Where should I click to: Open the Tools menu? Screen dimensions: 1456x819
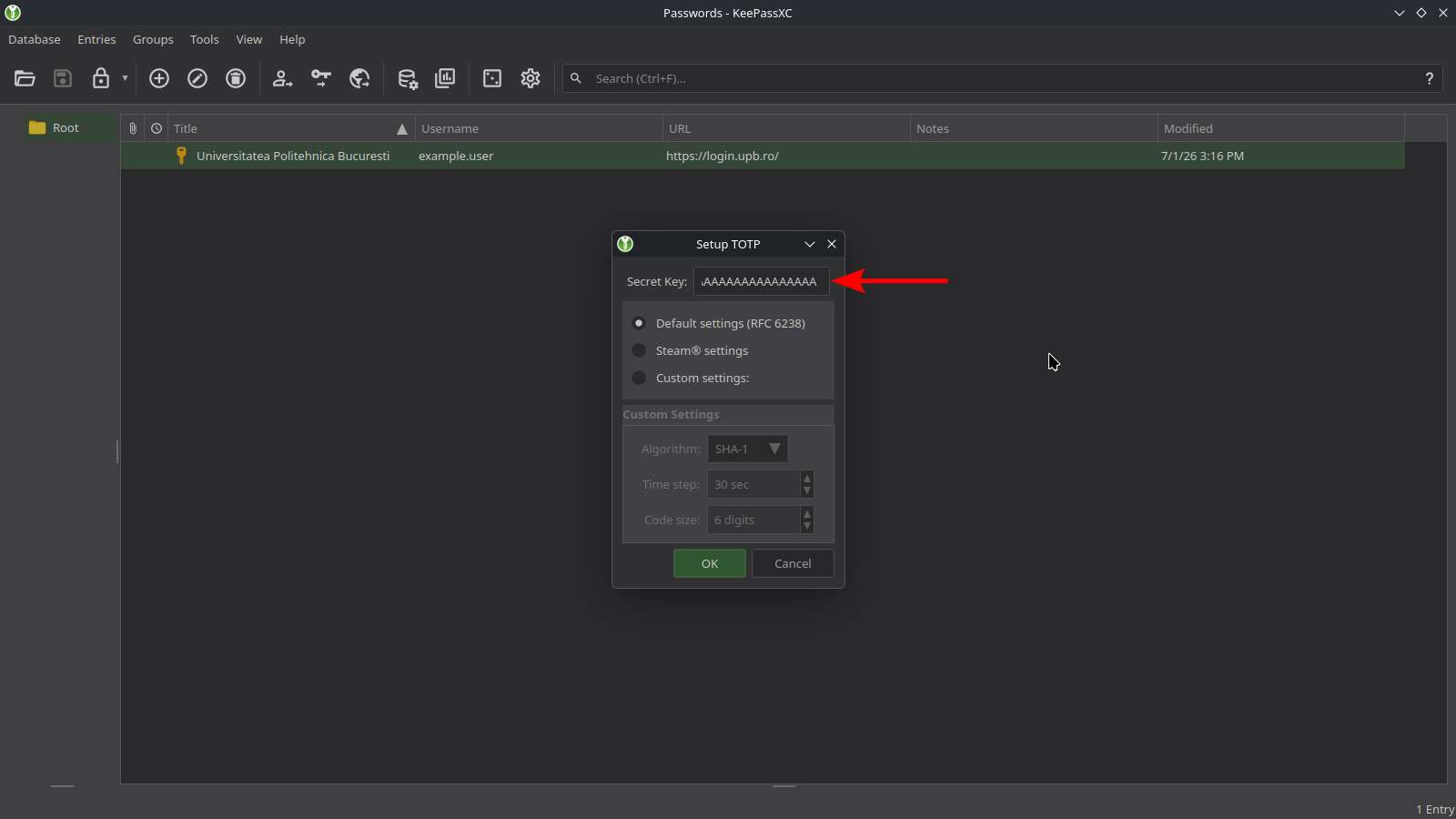tap(205, 39)
